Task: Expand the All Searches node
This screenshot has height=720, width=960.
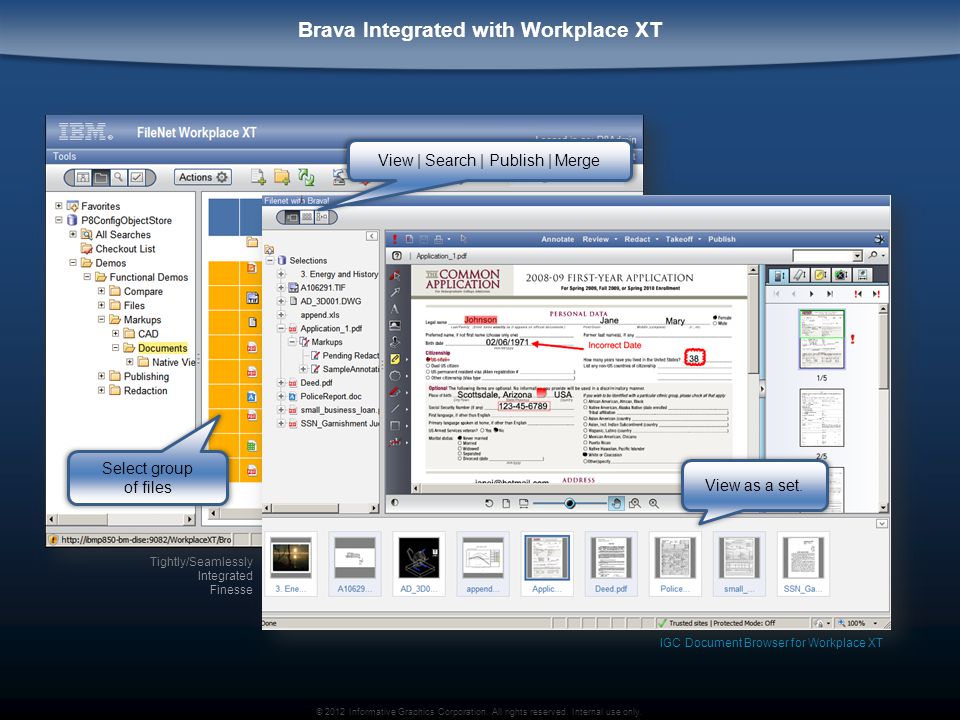Action: [73, 234]
